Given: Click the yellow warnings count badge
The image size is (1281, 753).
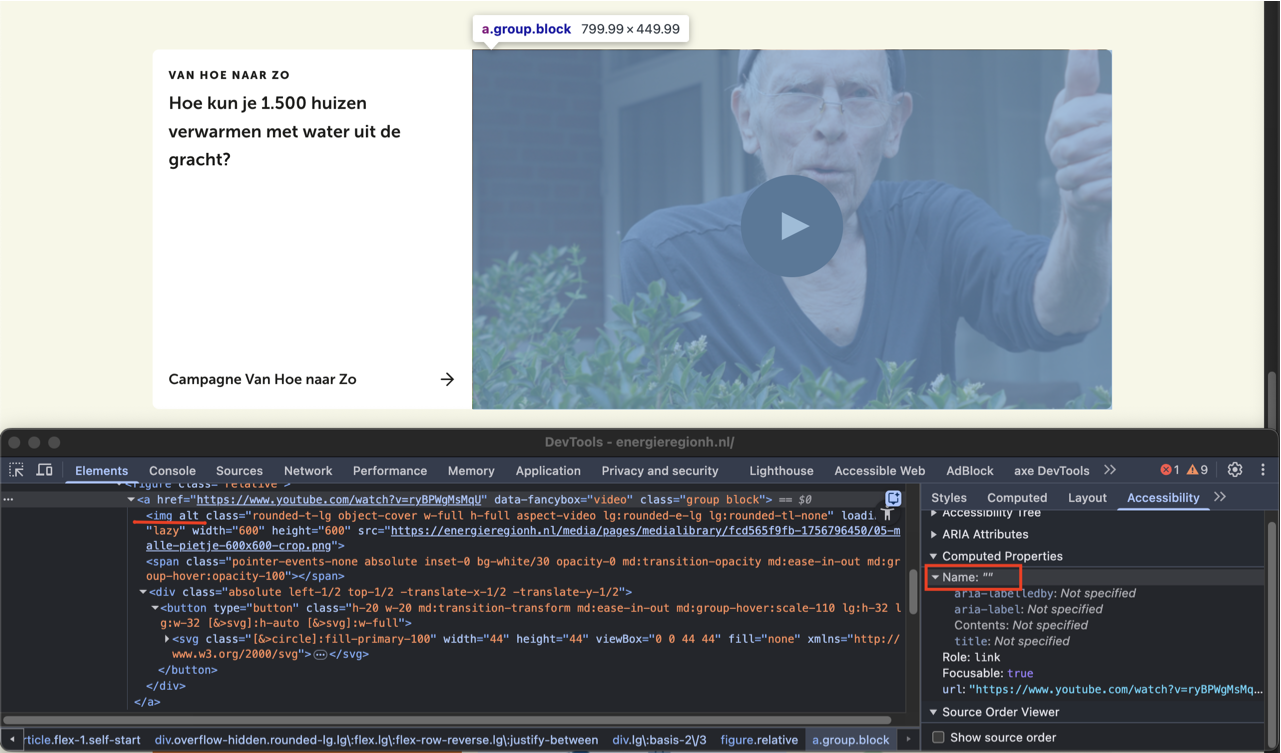Looking at the screenshot, I should (1198, 470).
